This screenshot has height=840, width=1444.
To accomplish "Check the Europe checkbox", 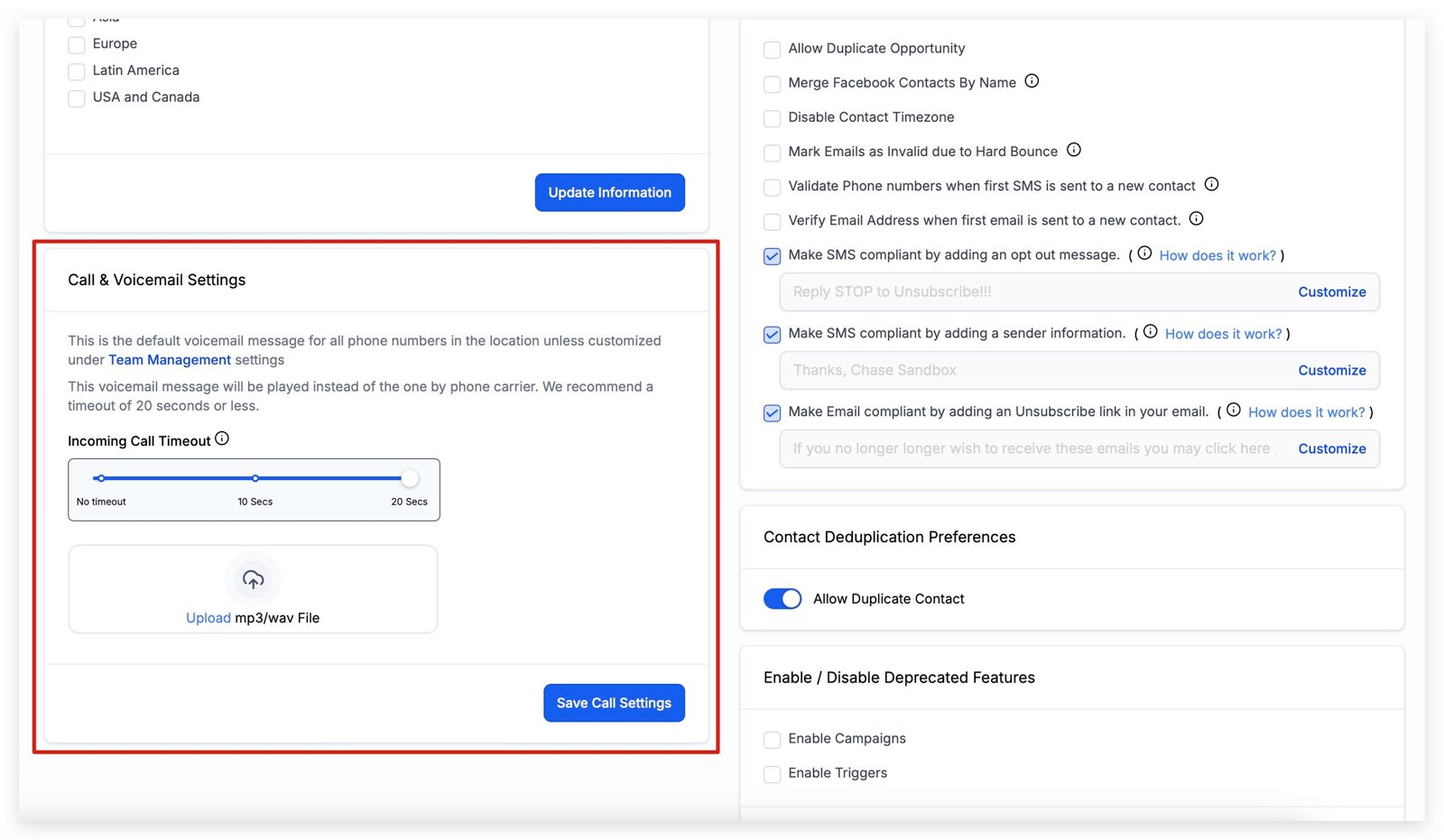I will click(x=77, y=44).
